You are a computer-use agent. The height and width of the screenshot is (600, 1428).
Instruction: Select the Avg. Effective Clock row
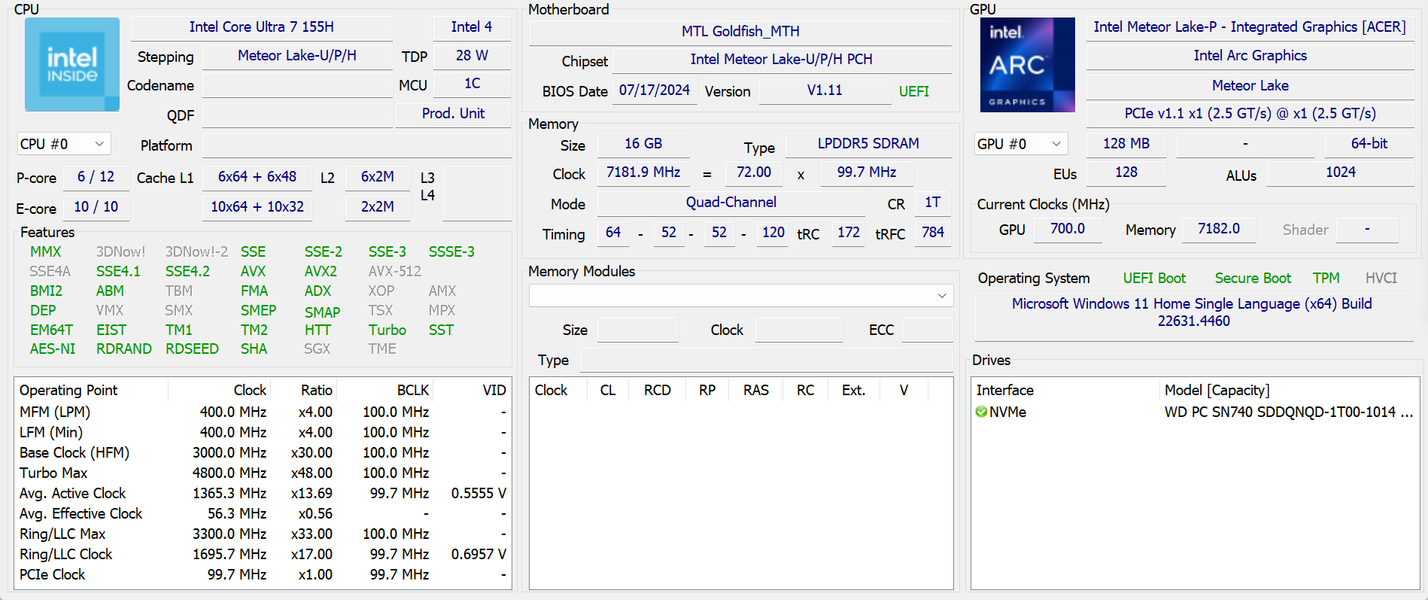263,514
